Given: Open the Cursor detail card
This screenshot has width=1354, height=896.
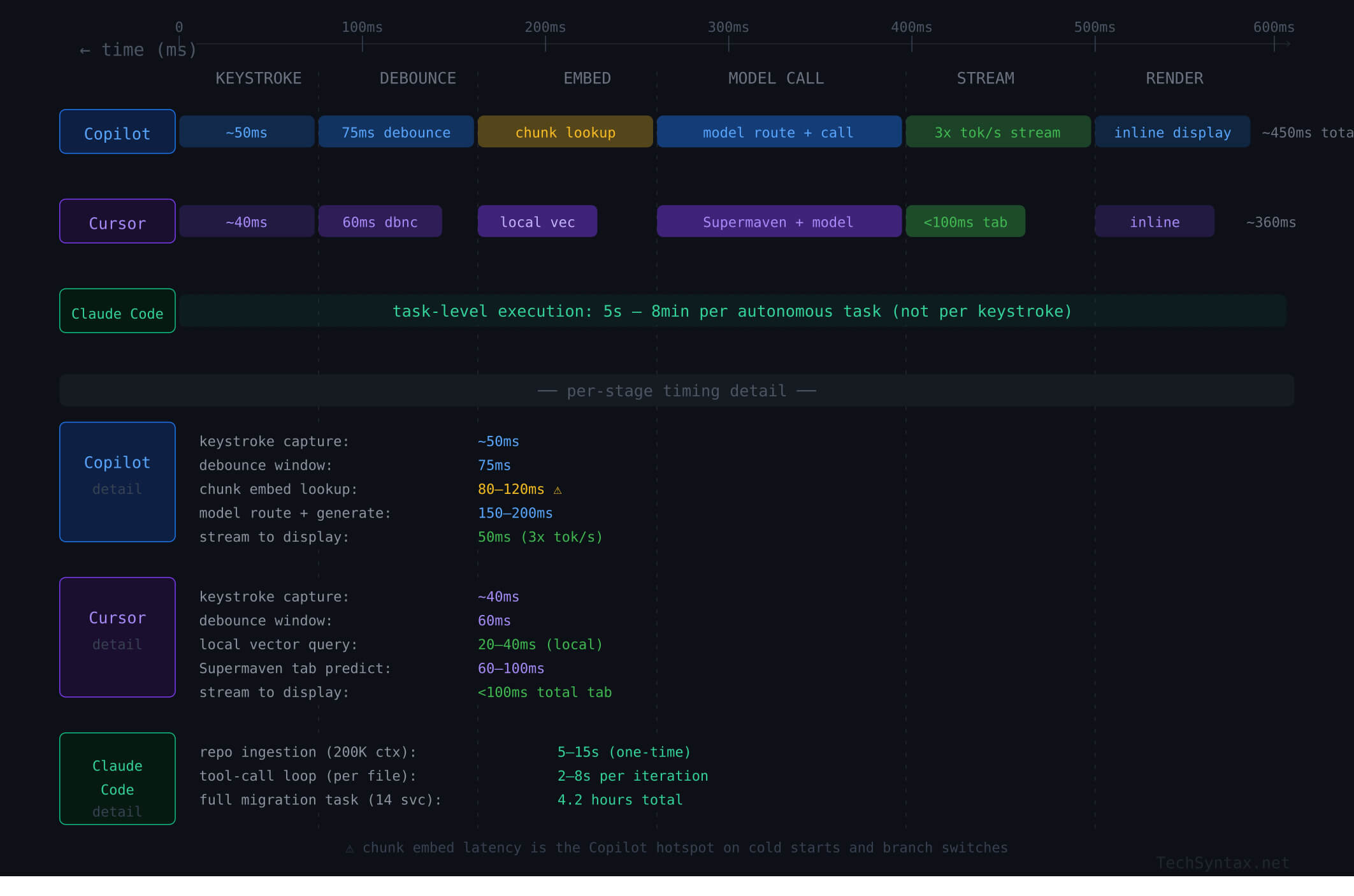Looking at the screenshot, I should click(x=117, y=637).
